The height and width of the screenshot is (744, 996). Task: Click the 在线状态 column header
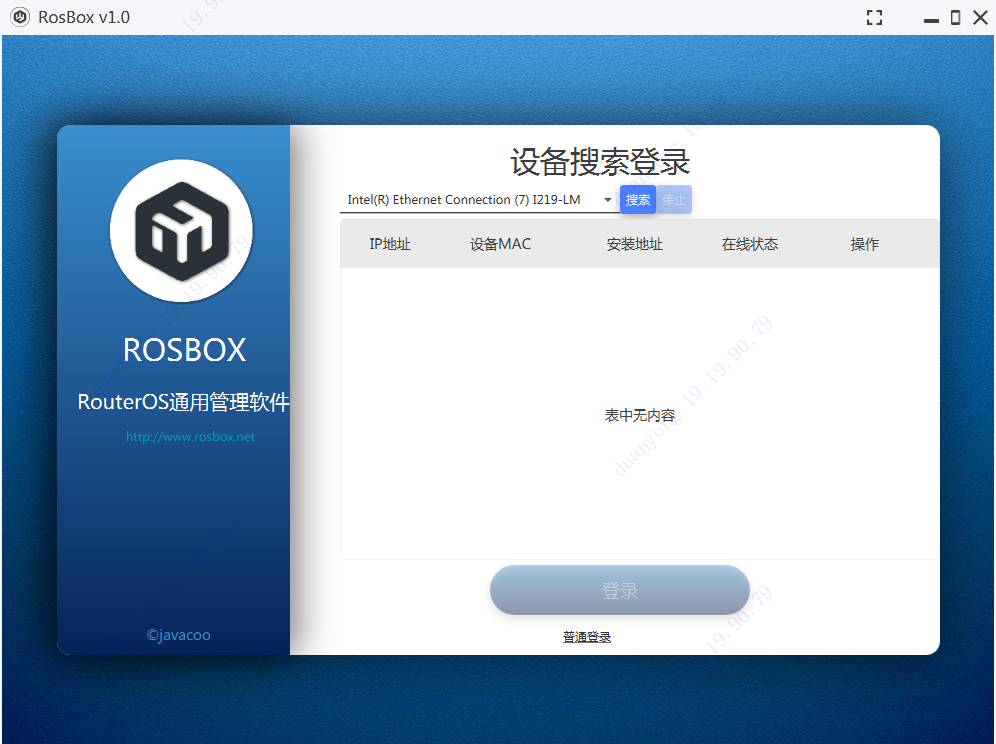[750, 244]
